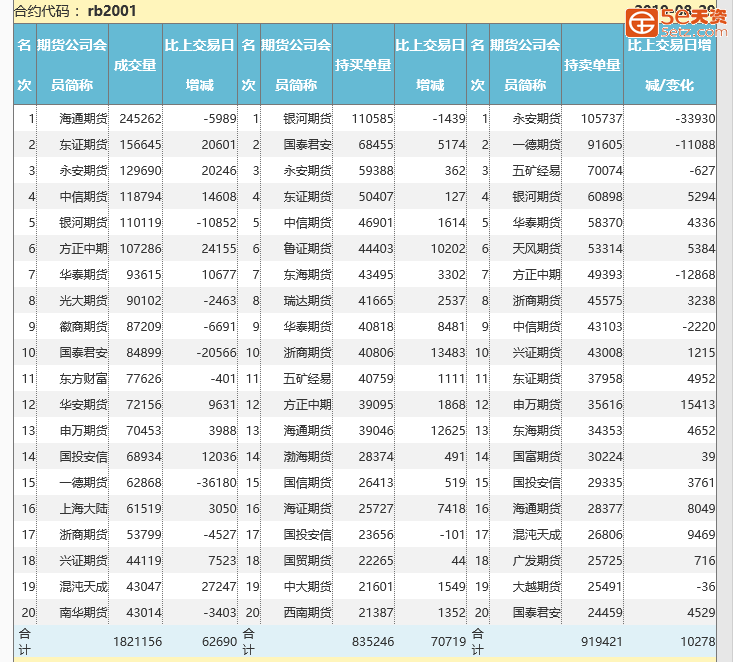Click 东方财富 row name

pyautogui.click(x=83, y=379)
